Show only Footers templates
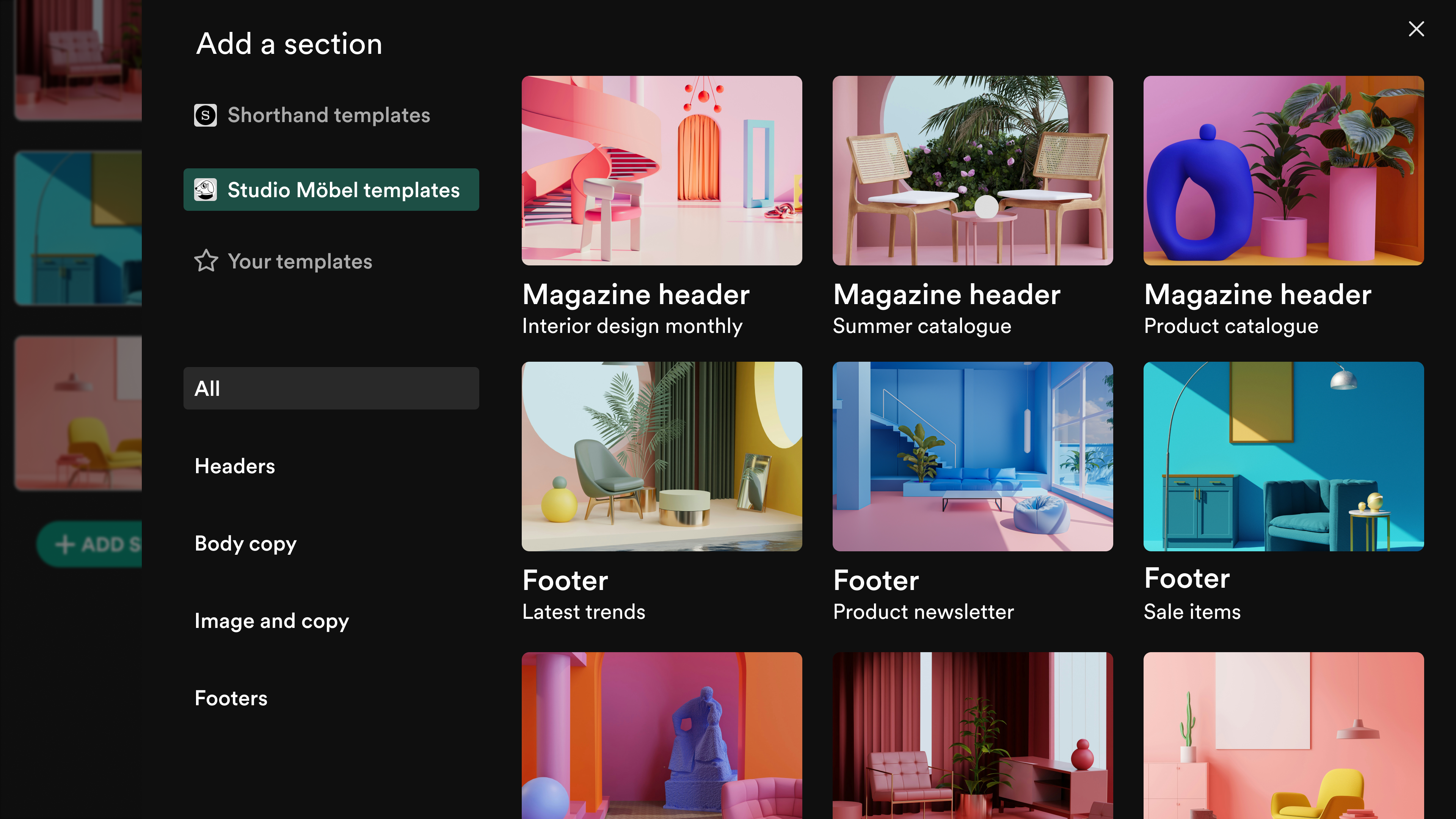The image size is (1456, 819). (x=231, y=698)
